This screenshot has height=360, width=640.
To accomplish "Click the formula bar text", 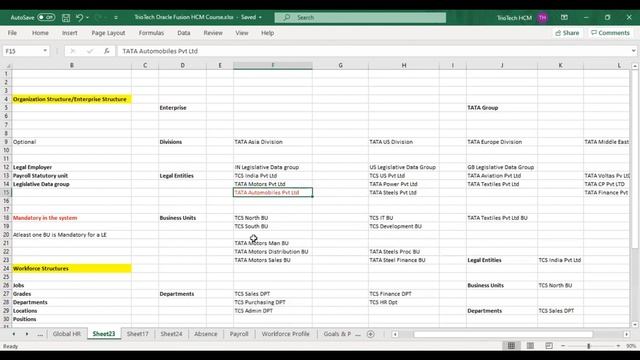I will 160,51.
